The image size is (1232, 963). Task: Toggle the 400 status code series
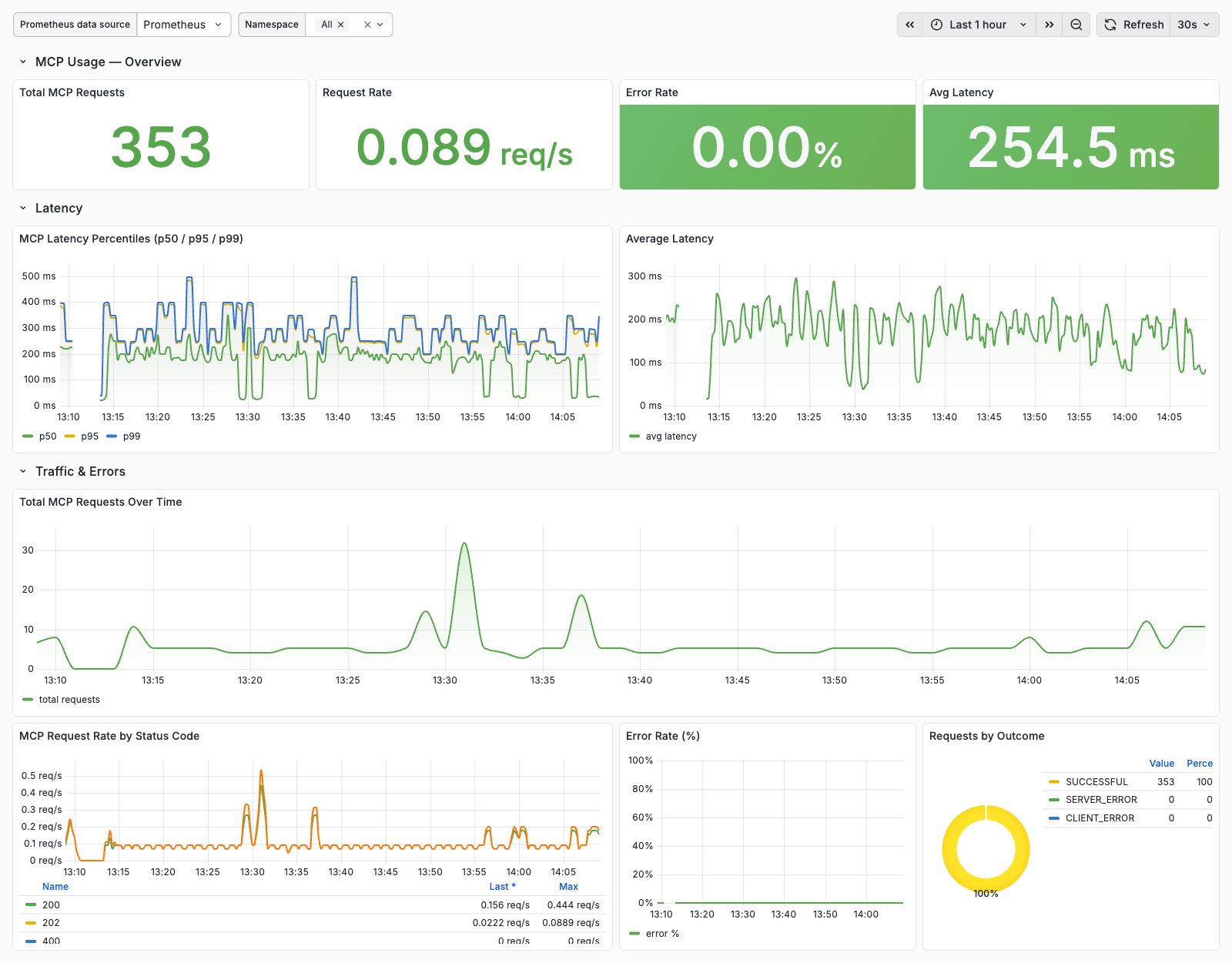[51, 941]
